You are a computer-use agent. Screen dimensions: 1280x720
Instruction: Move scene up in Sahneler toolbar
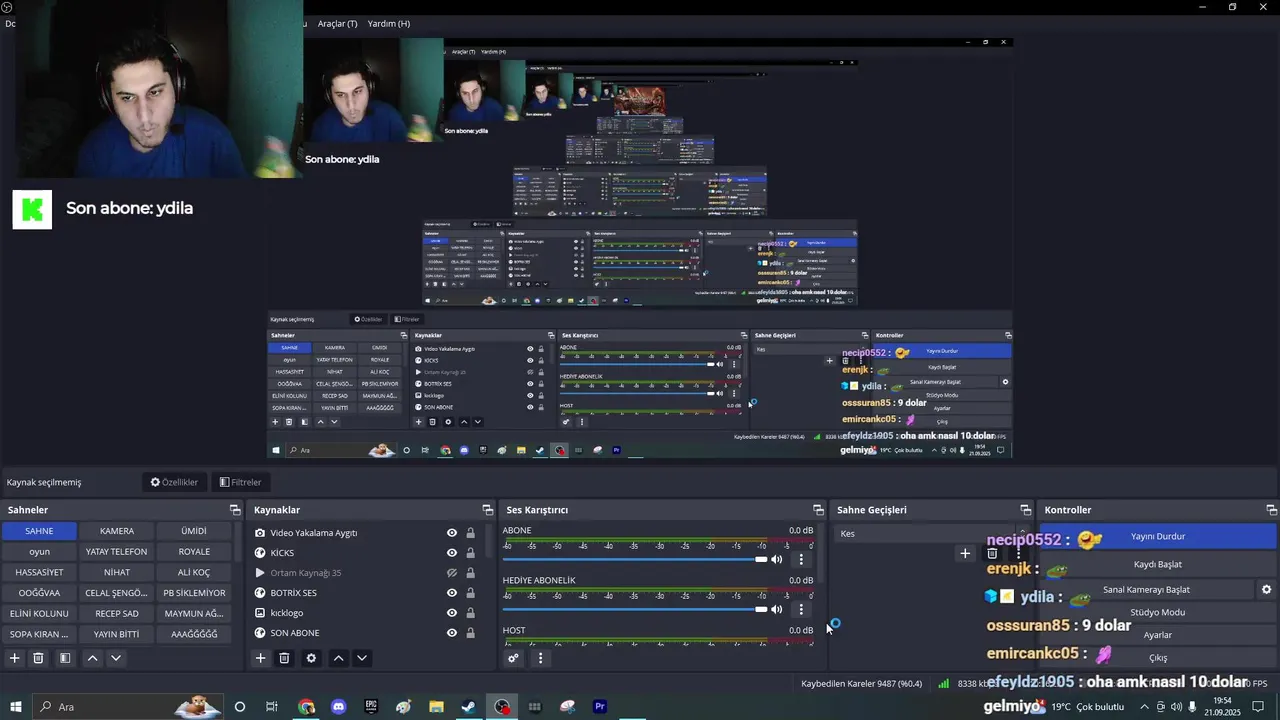tap(92, 658)
